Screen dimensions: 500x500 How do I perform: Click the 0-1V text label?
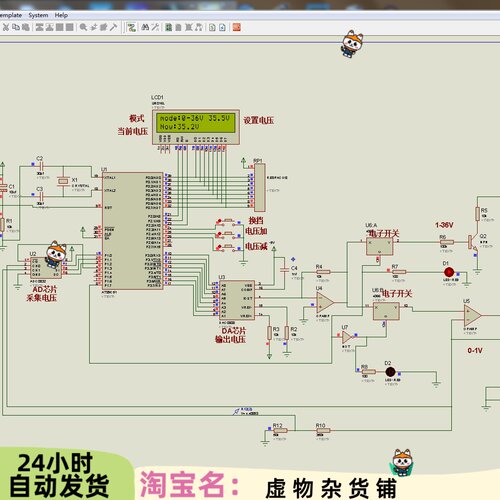pos(475,351)
